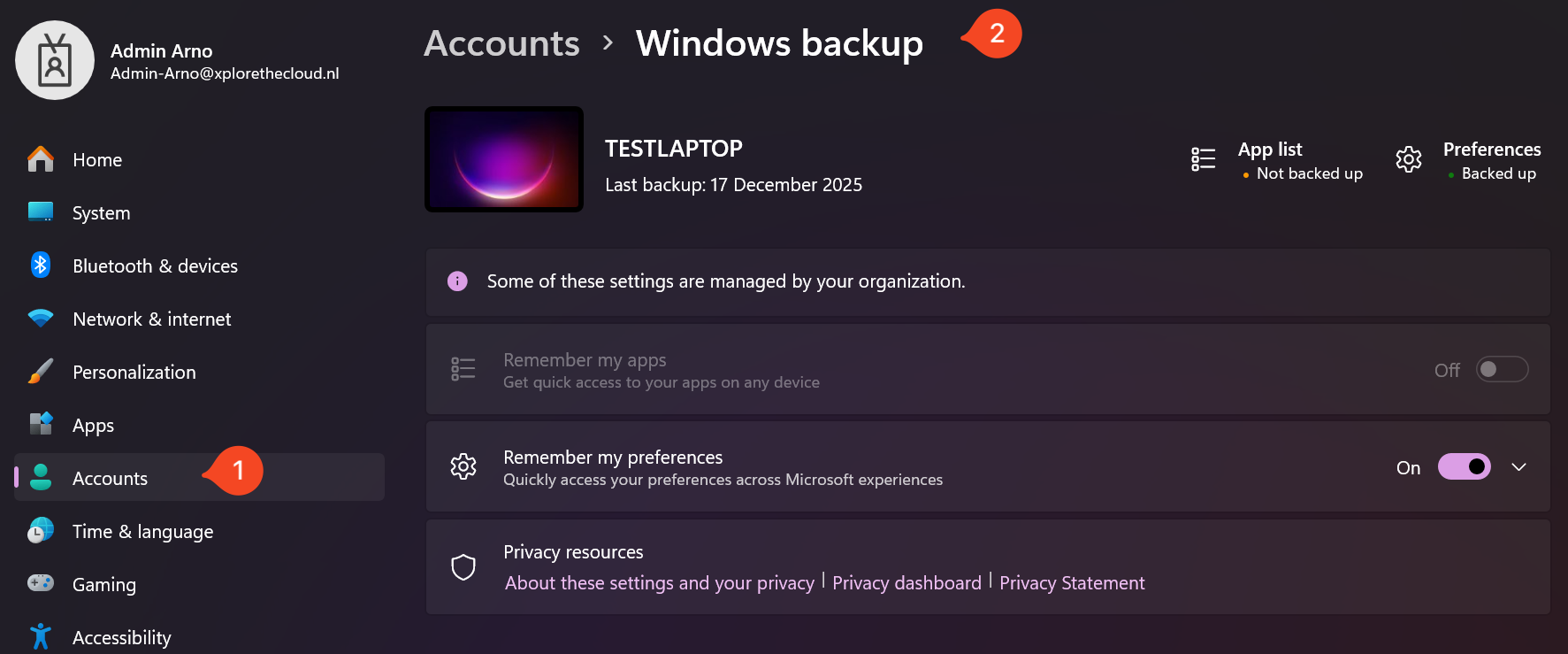Click the Network wifi icon
Screen dimensions: 1568x654
pos(41,319)
